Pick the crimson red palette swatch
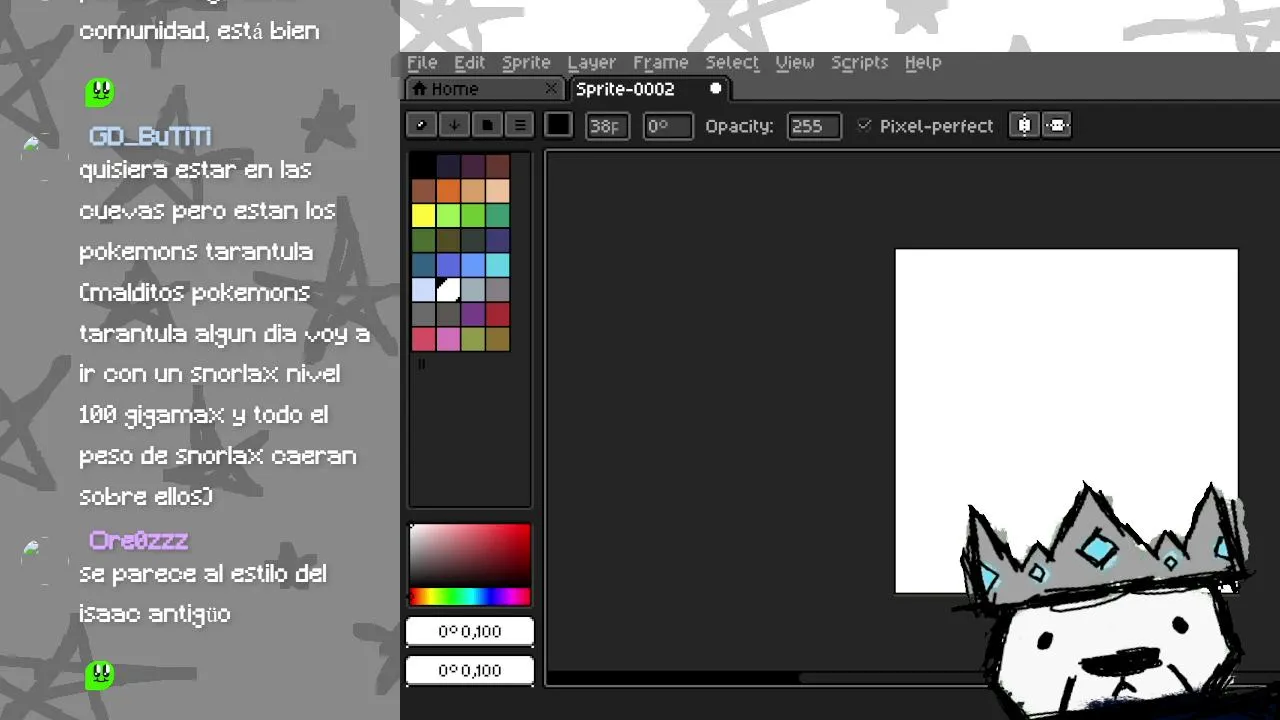The width and height of the screenshot is (1280, 720). click(x=498, y=315)
